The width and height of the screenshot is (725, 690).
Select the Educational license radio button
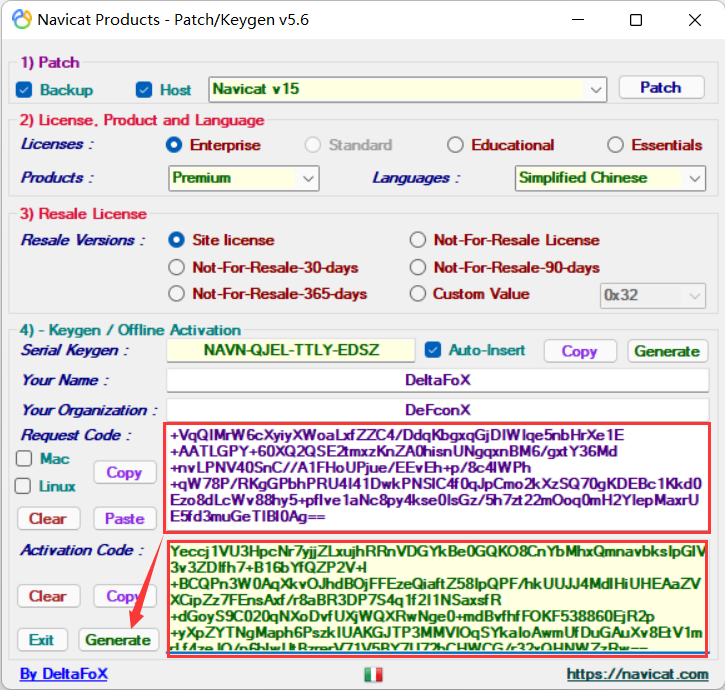tap(456, 145)
